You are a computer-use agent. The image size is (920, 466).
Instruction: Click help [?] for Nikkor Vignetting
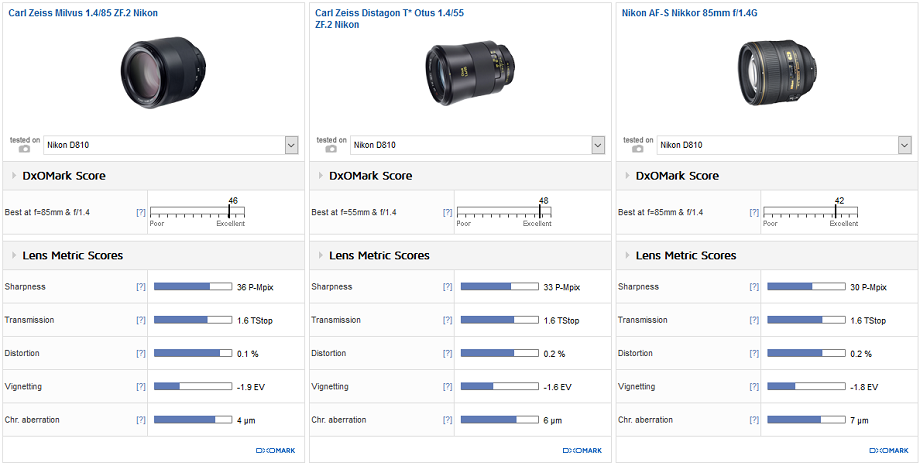point(754,387)
